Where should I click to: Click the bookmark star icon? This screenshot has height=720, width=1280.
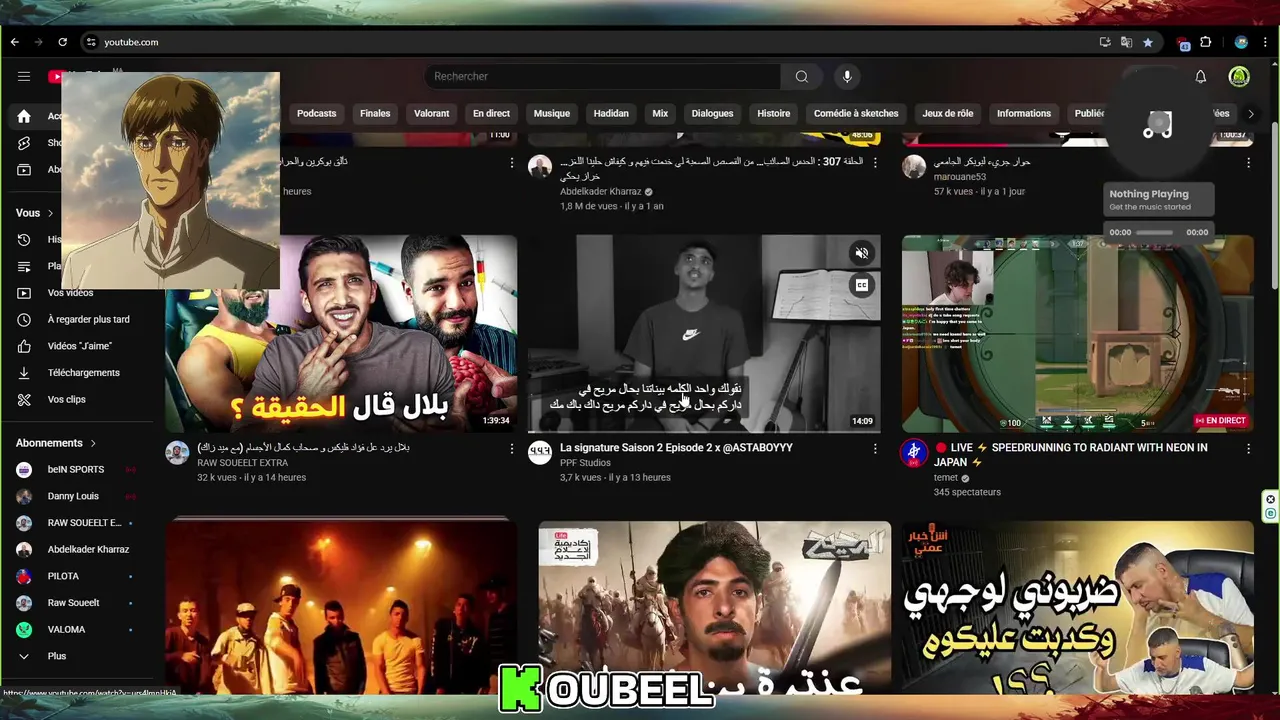click(1148, 42)
